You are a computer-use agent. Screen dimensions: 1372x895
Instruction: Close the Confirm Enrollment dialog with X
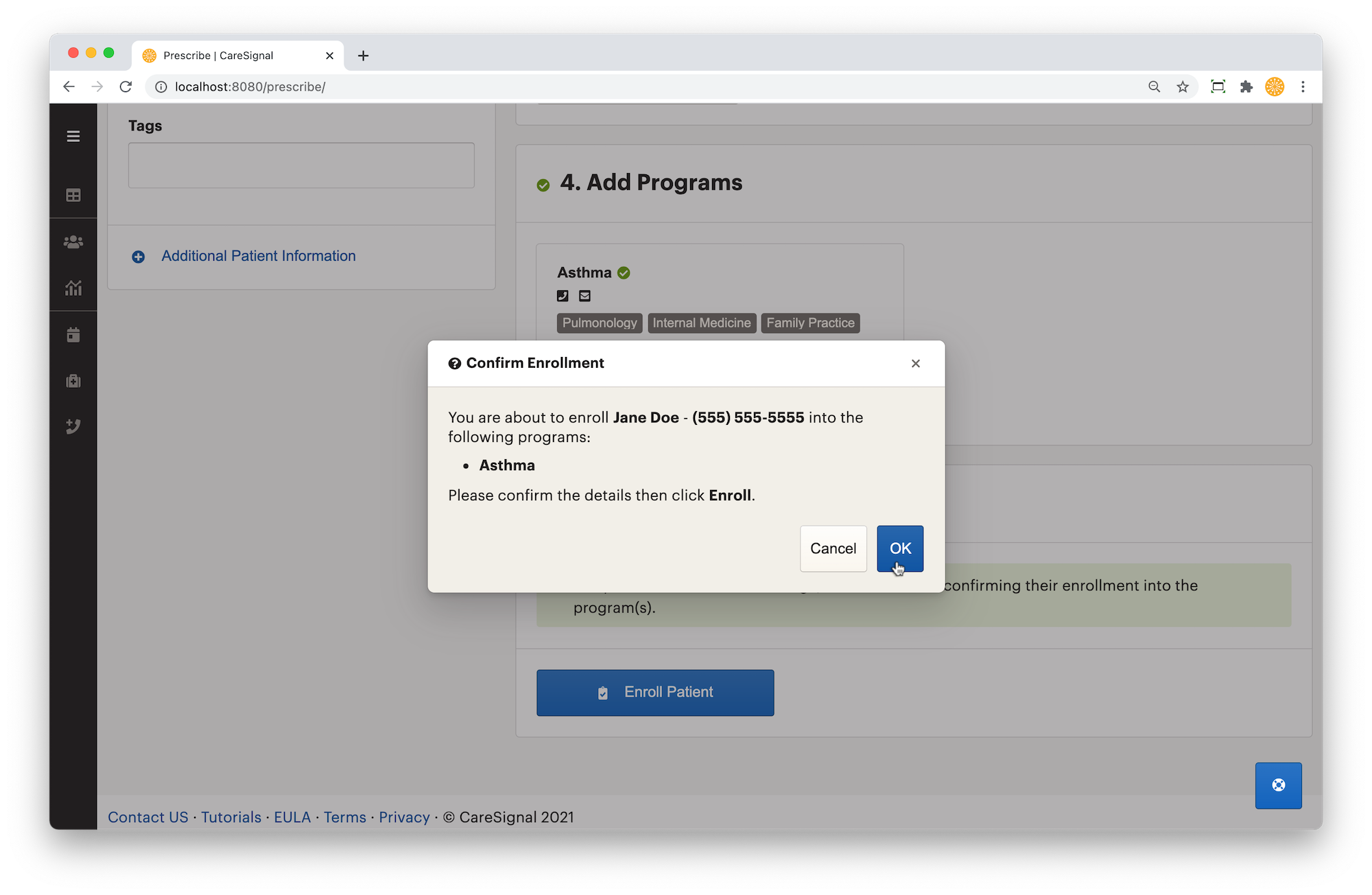[915, 363]
